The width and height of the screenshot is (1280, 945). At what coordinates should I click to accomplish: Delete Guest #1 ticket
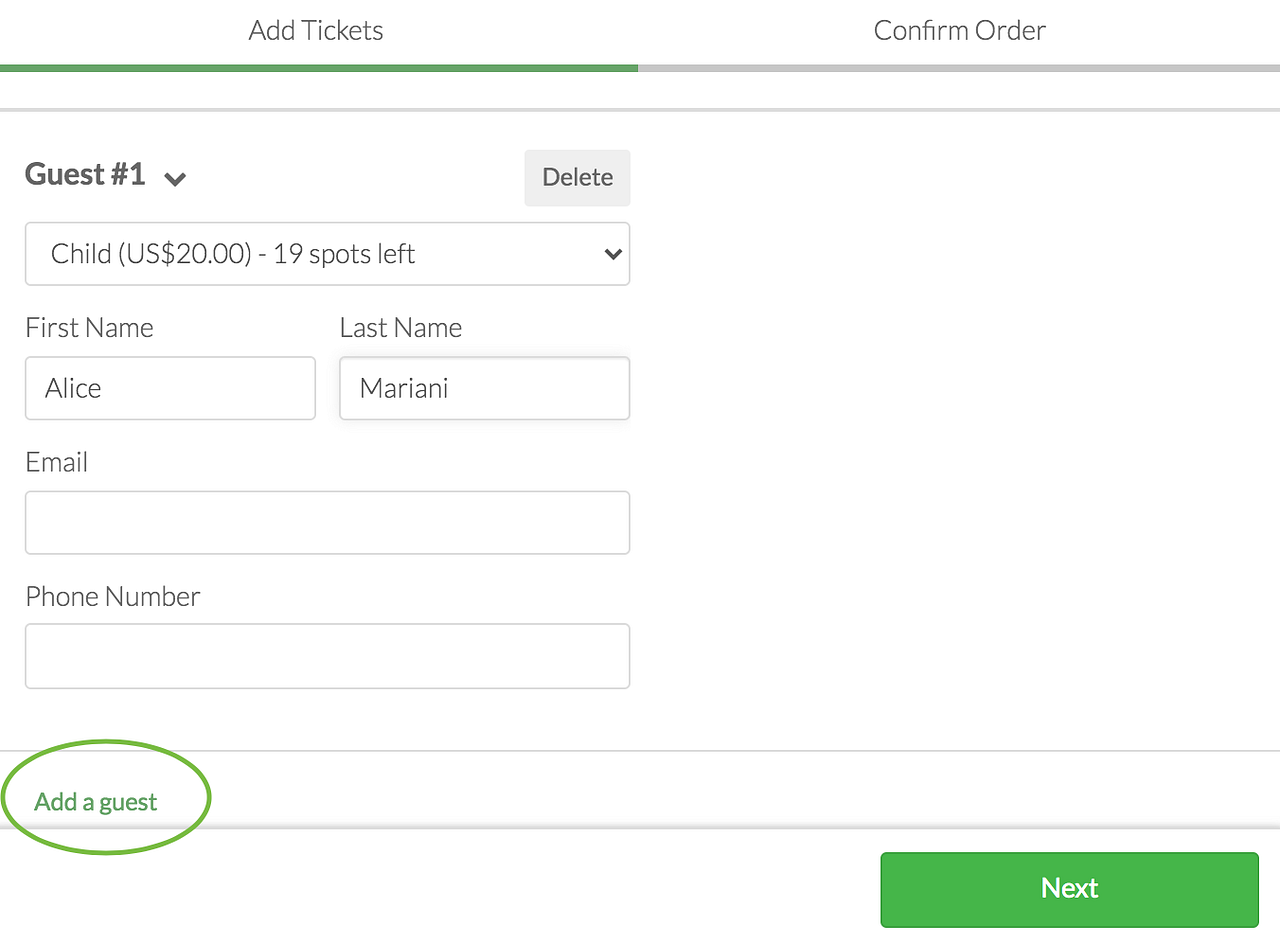point(577,178)
